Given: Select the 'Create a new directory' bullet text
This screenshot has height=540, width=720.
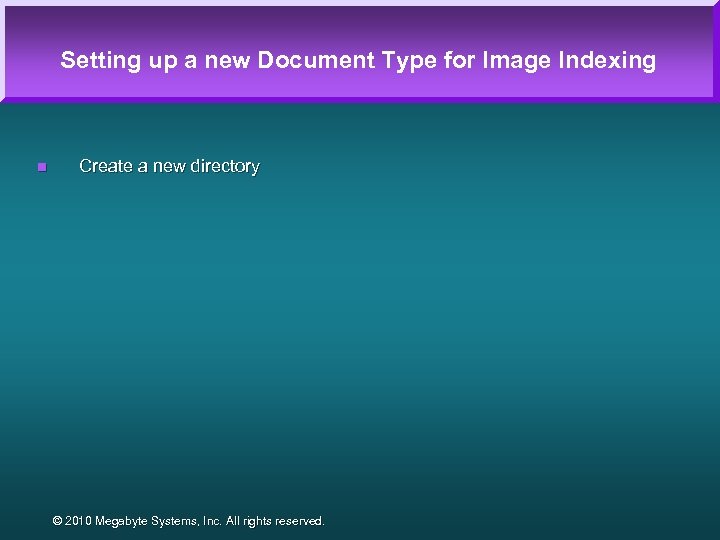Looking at the screenshot, I should click(169, 166).
